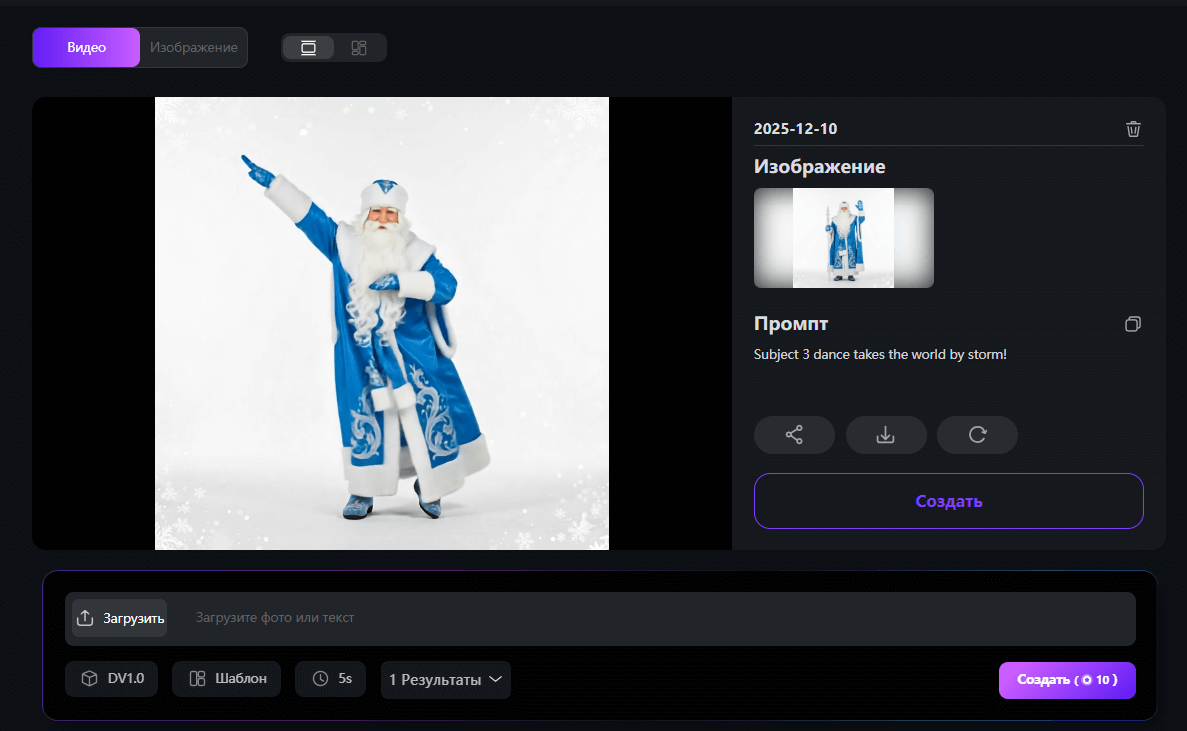Copy the prompt using the copy icon

[1132, 324]
